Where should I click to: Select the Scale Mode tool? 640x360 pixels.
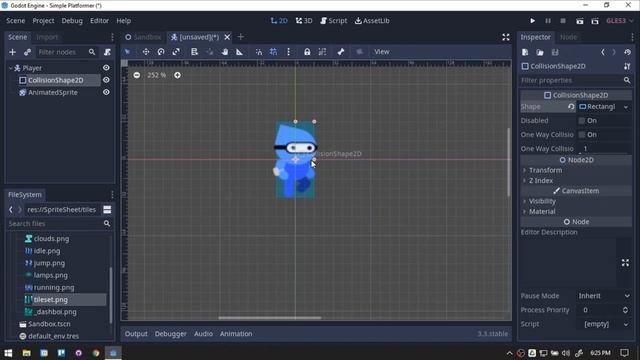pyautogui.click(x=176, y=52)
